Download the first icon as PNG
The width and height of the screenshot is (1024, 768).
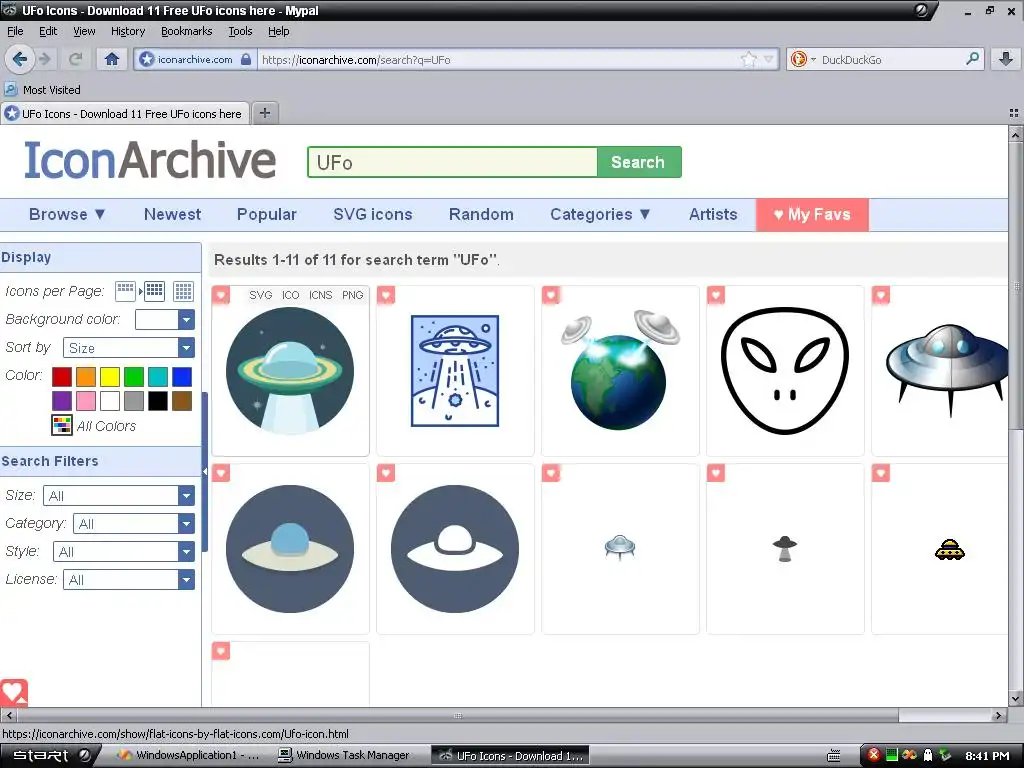[353, 295]
